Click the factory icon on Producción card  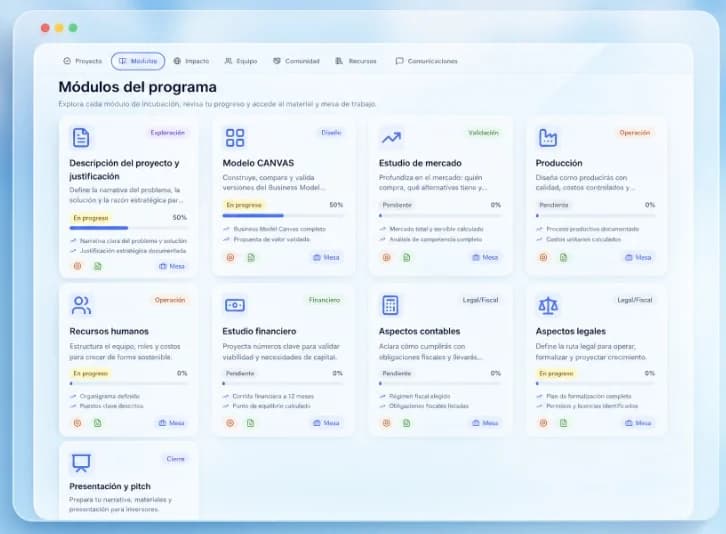548,138
